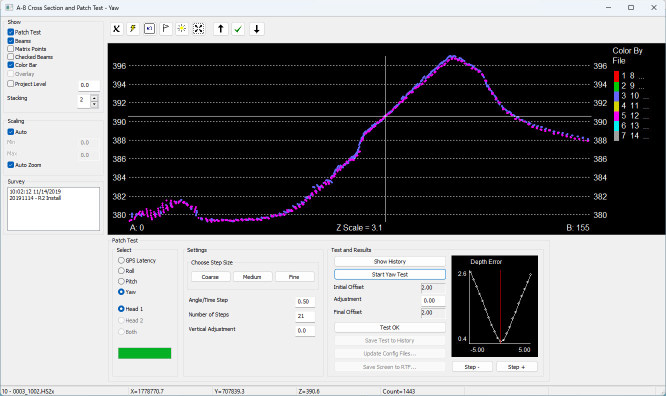Image resolution: width=666 pixels, height=396 pixels.
Task: Click the green checkmark icon
Action: (238, 29)
